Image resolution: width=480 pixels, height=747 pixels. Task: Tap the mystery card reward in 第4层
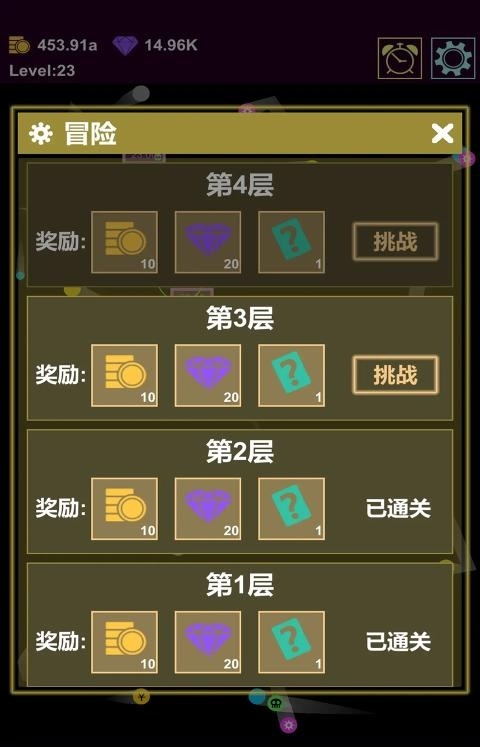[x=291, y=242]
